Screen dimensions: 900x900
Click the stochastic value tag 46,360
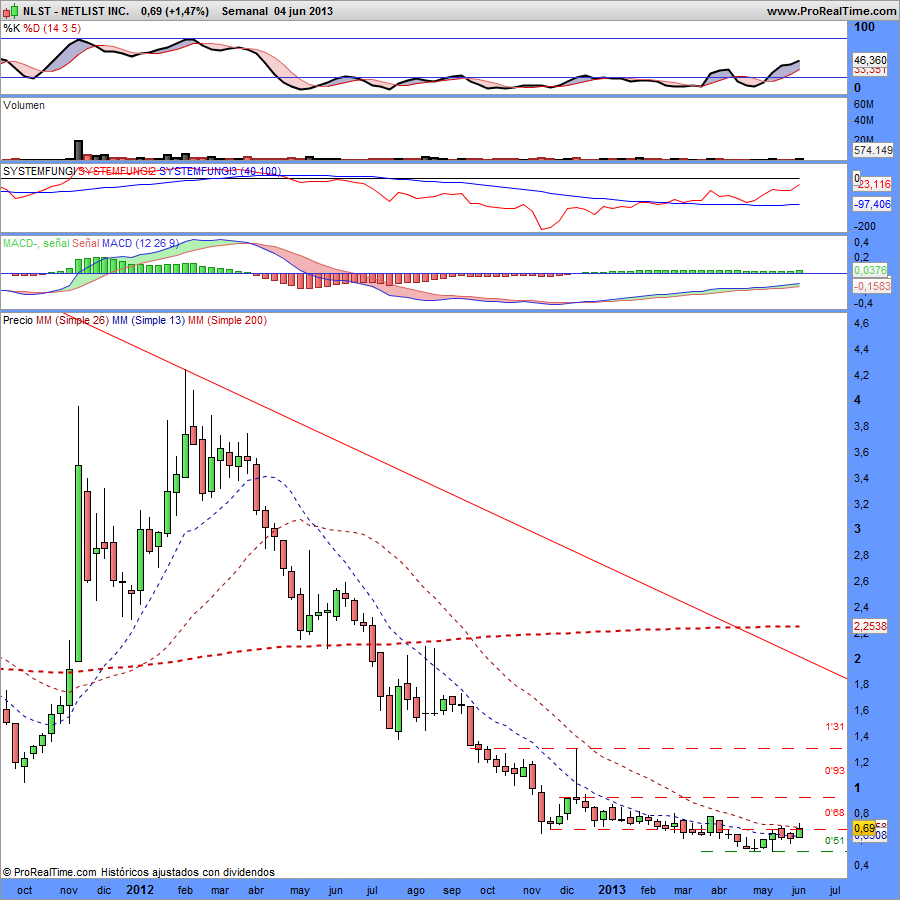pos(870,60)
